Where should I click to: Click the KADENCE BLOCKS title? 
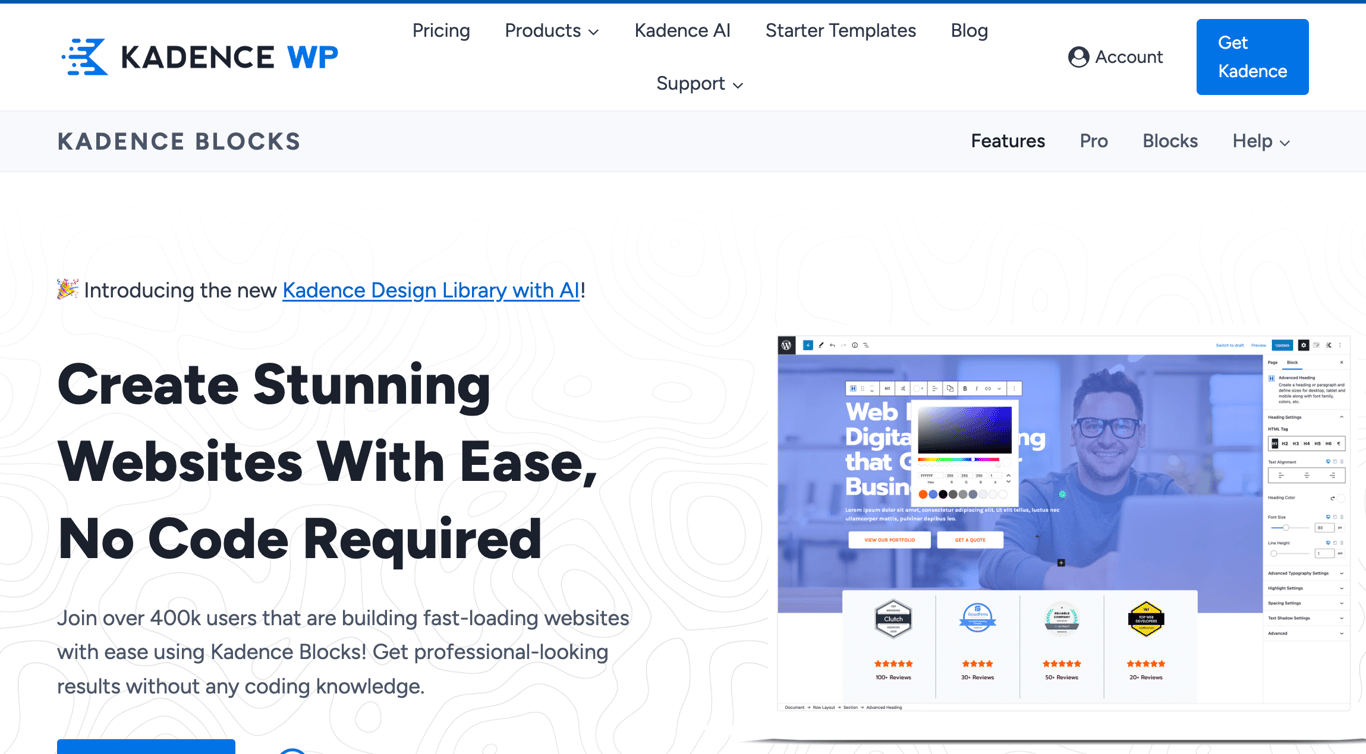(179, 141)
